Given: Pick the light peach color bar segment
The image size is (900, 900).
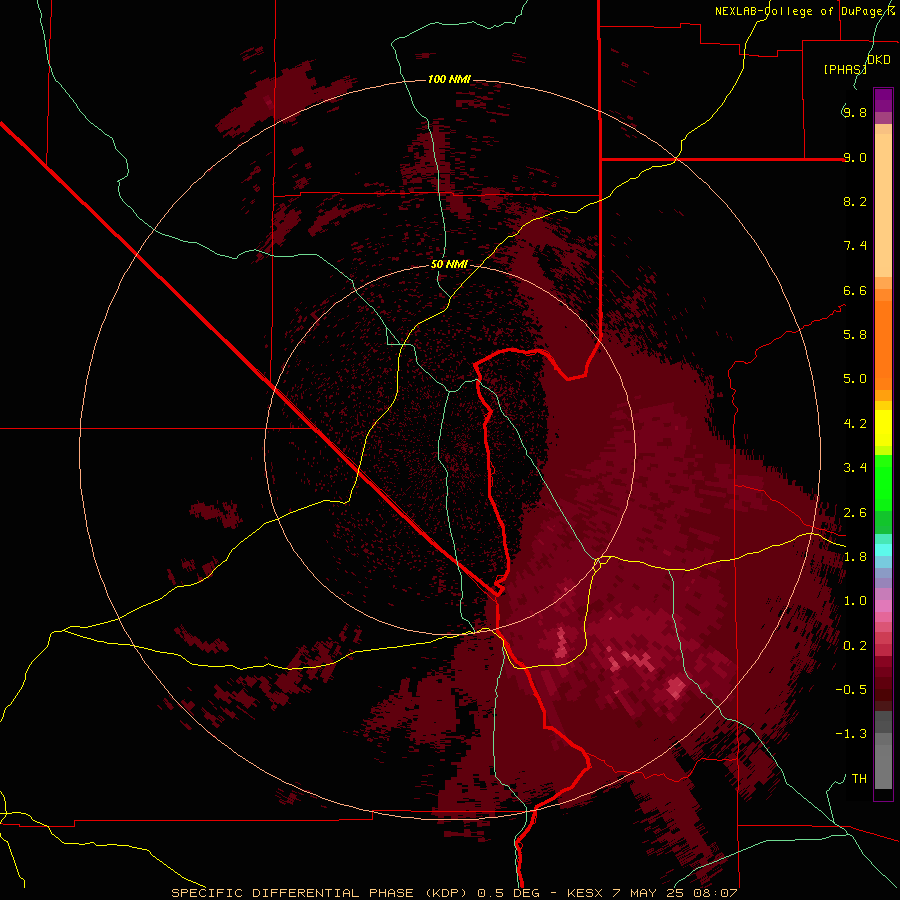Looking at the screenshot, I should tap(883, 207).
